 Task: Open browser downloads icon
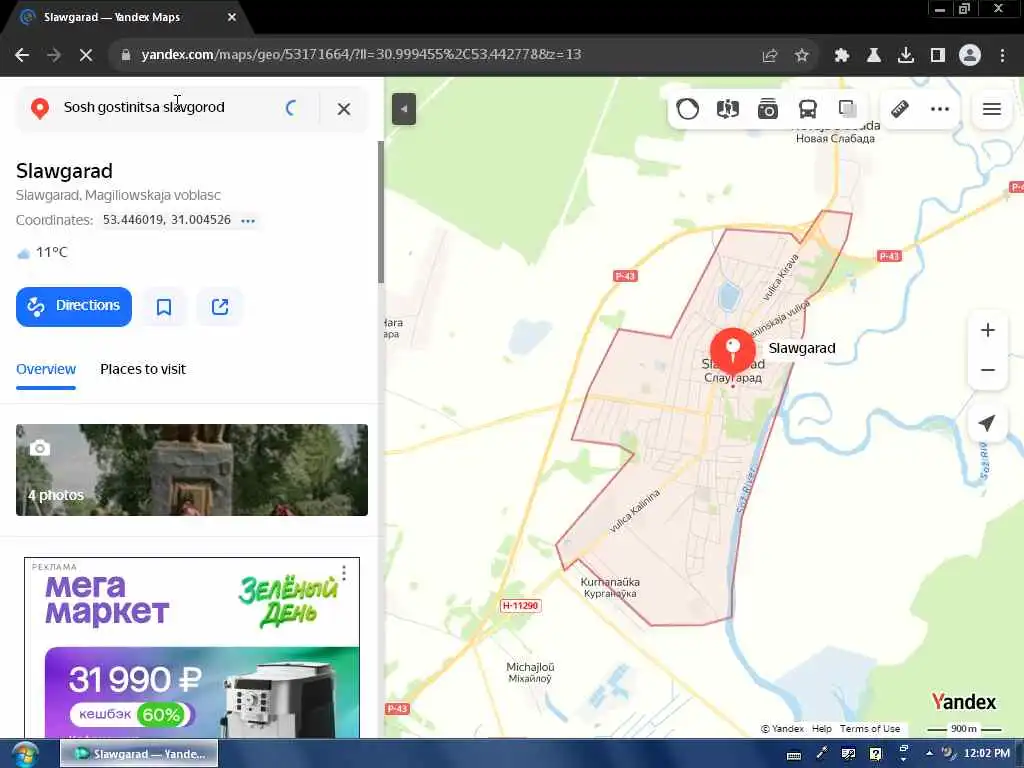pyautogui.click(x=906, y=55)
